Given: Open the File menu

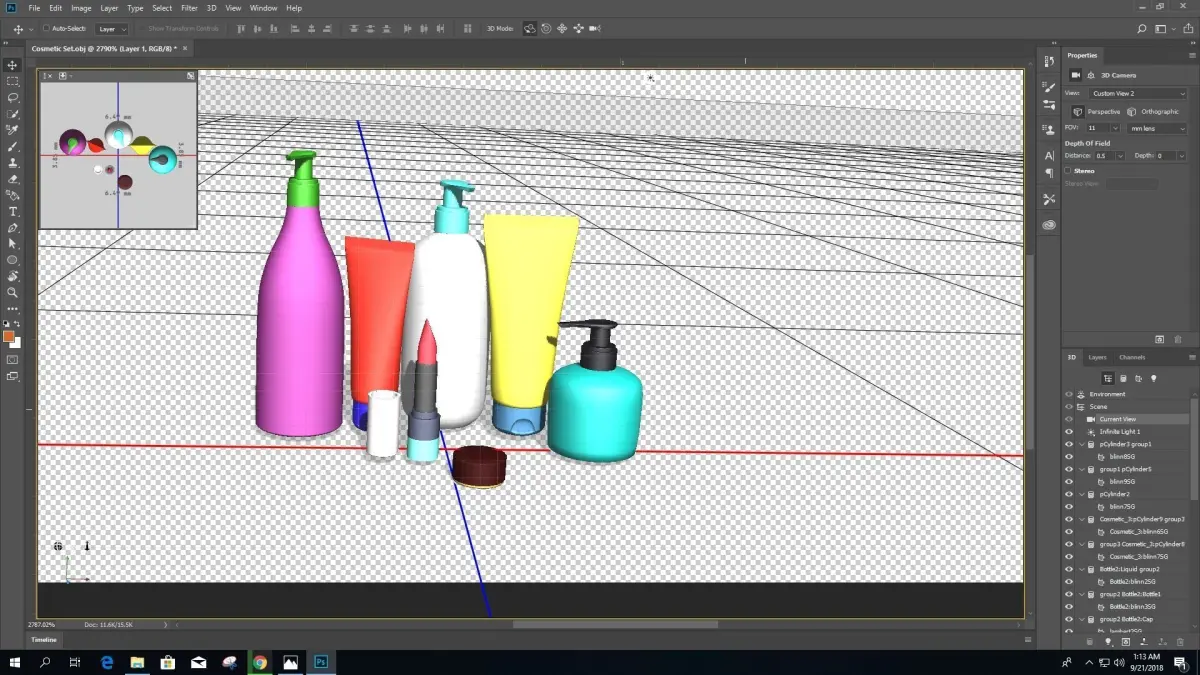Looking at the screenshot, I should (35, 8).
